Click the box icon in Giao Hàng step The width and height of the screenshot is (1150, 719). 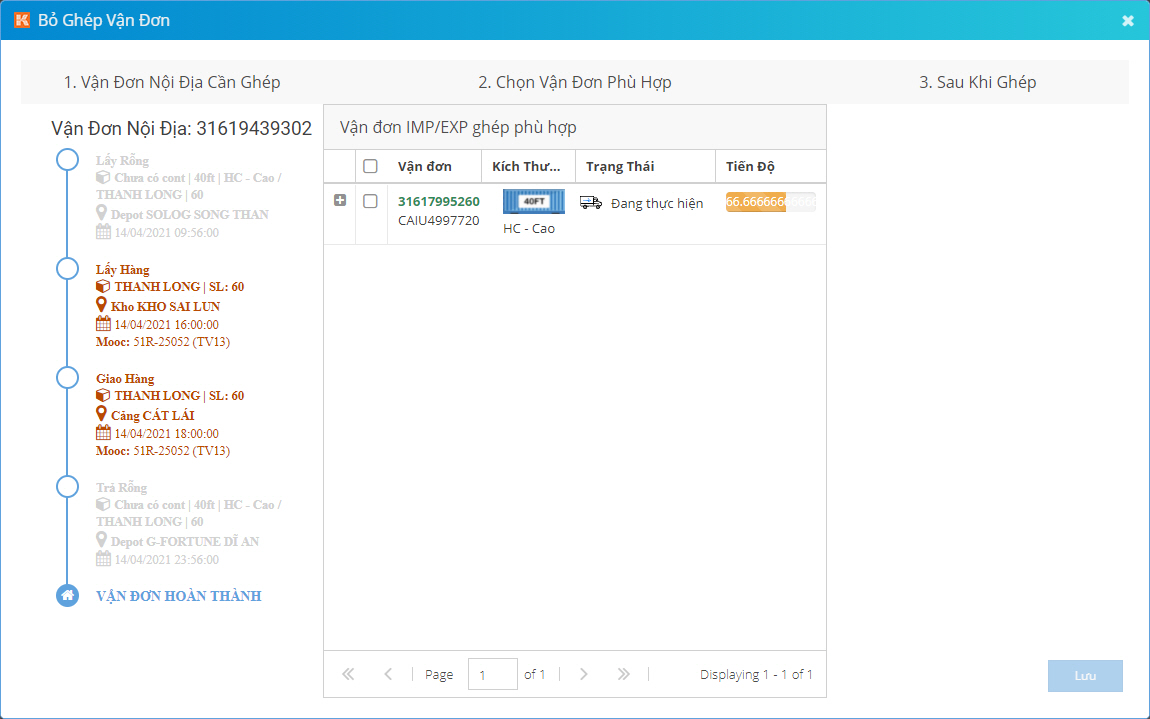103,396
